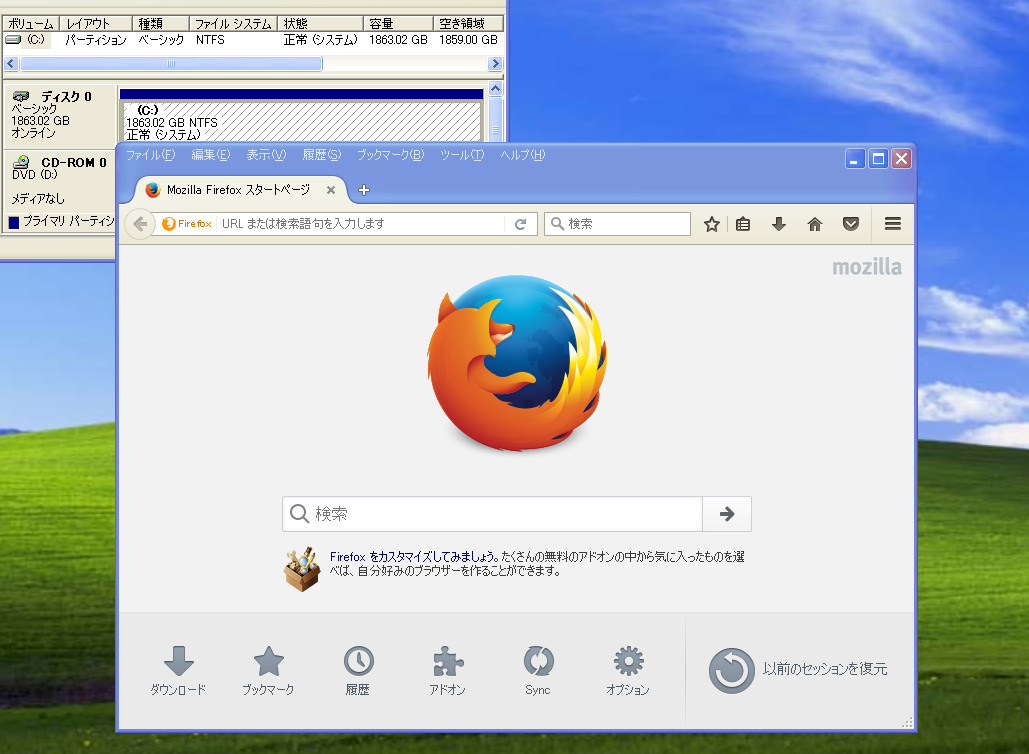Go to home page via house icon
The height and width of the screenshot is (754, 1029).
(x=814, y=224)
